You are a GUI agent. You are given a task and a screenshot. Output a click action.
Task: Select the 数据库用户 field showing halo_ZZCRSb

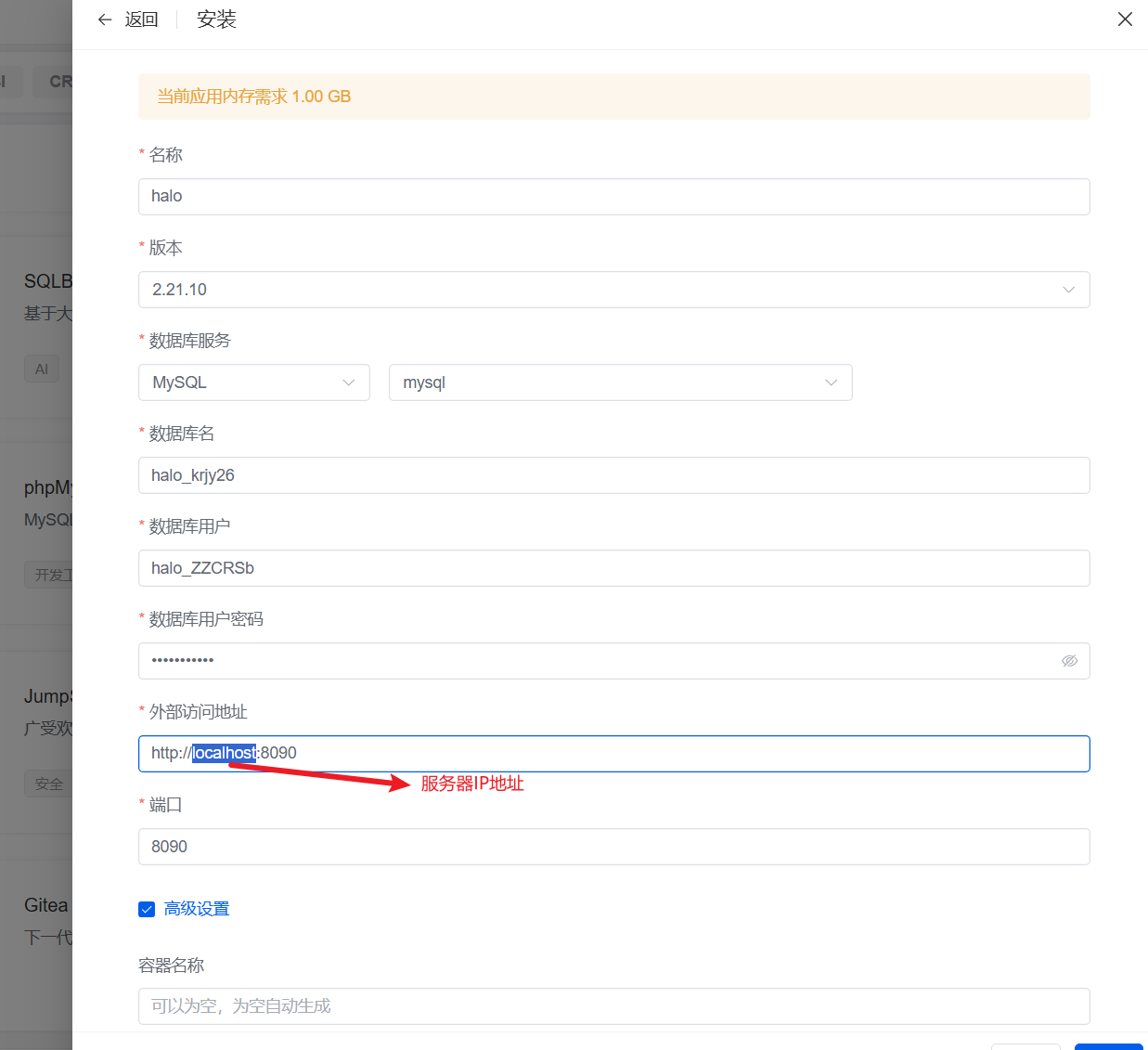[613, 567]
